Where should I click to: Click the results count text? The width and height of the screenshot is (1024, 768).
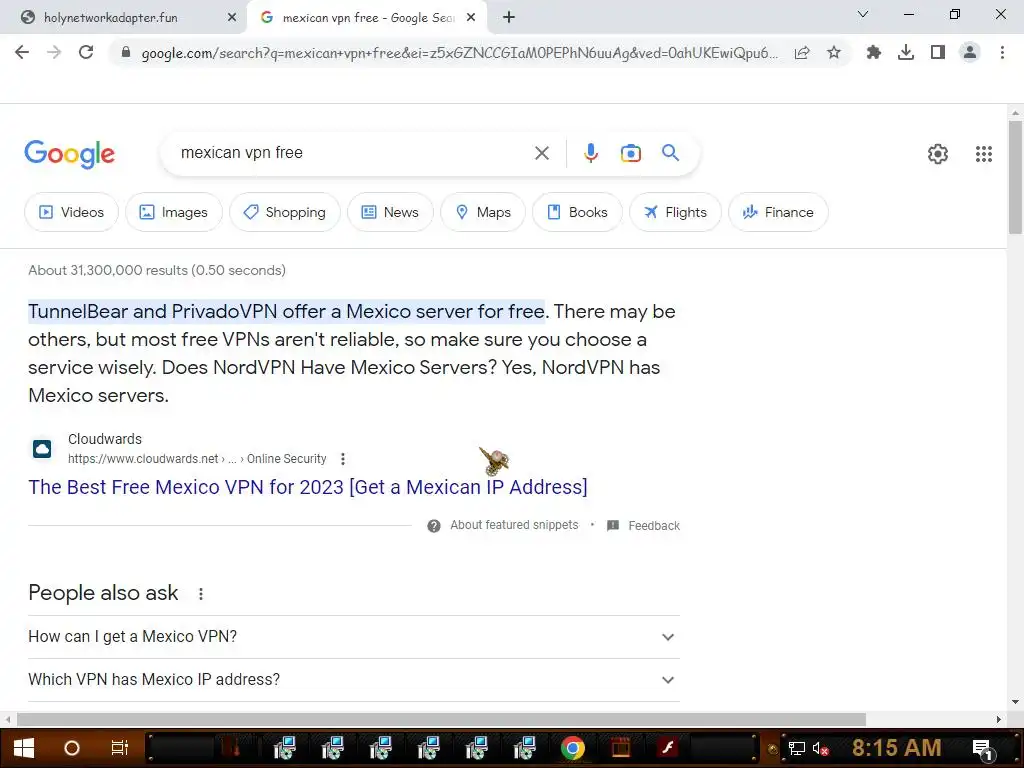[x=157, y=270]
